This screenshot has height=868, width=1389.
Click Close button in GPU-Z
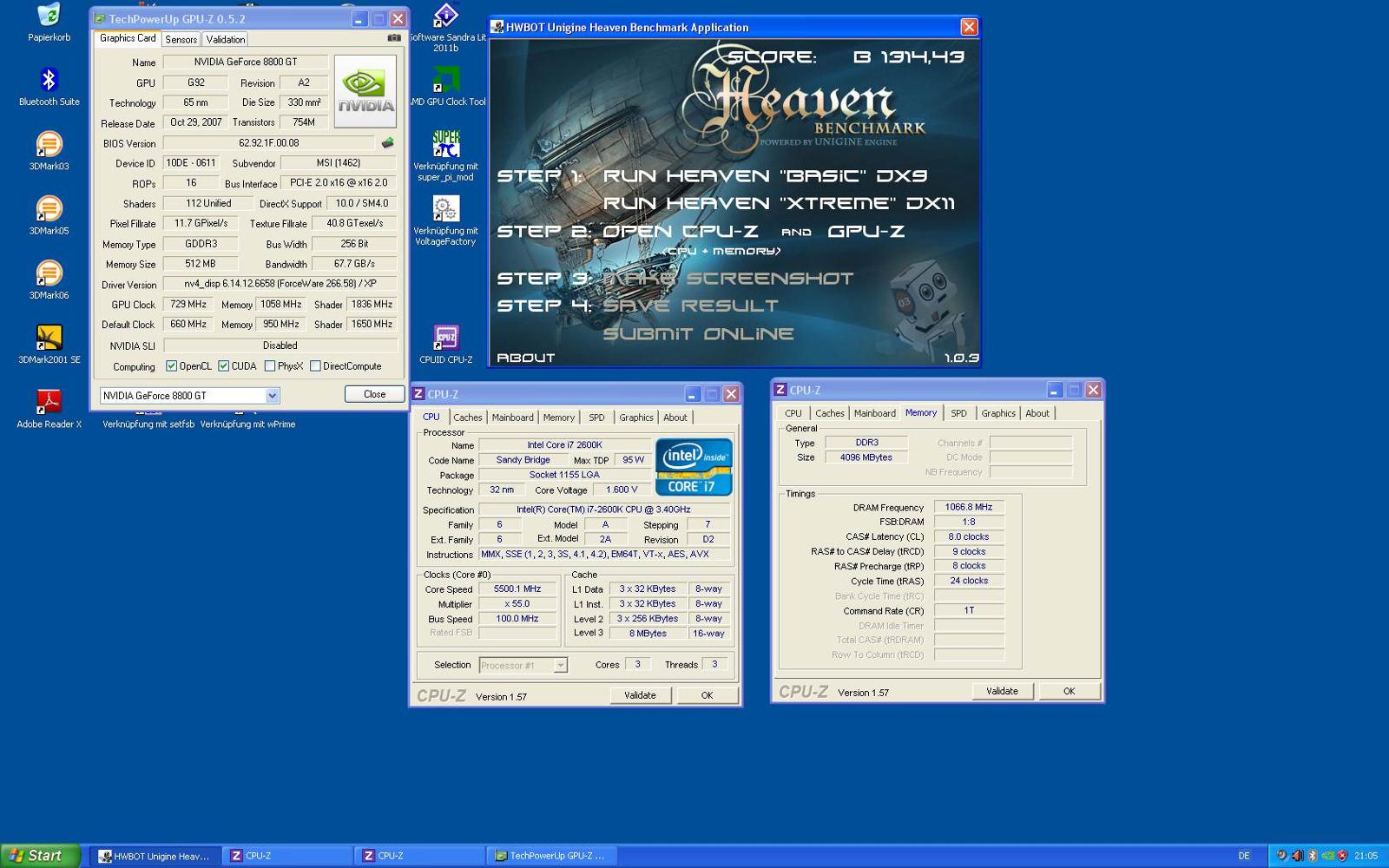click(x=374, y=394)
